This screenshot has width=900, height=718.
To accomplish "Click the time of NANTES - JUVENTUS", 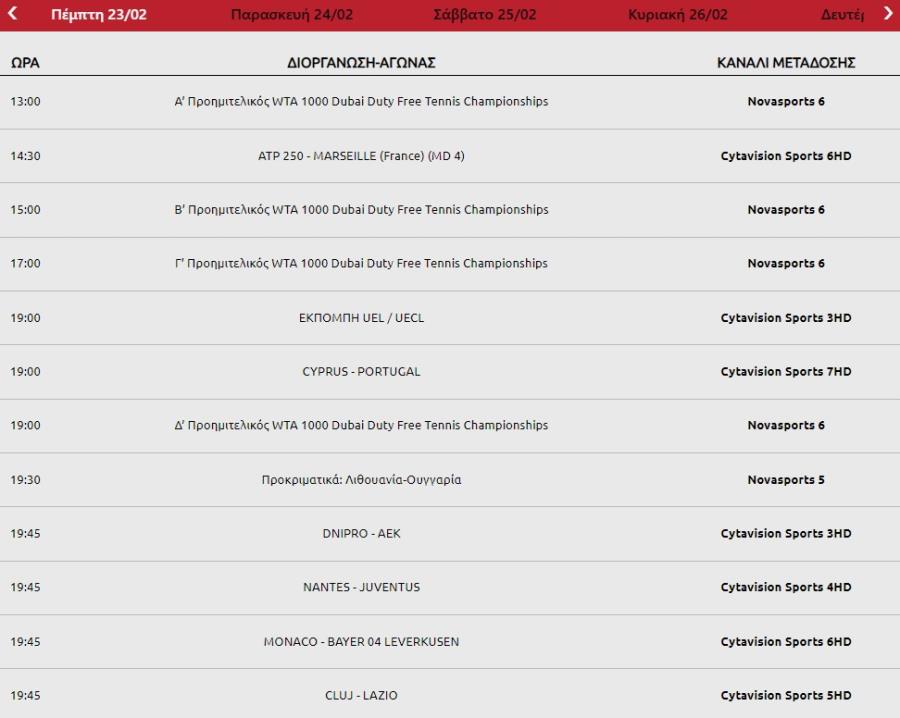I will point(25,587).
